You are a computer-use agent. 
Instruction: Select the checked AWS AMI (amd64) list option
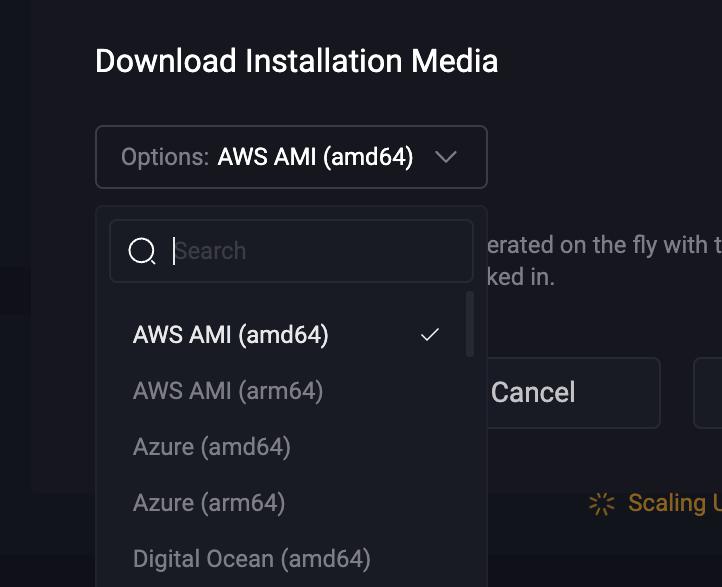pyautogui.click(x=286, y=335)
